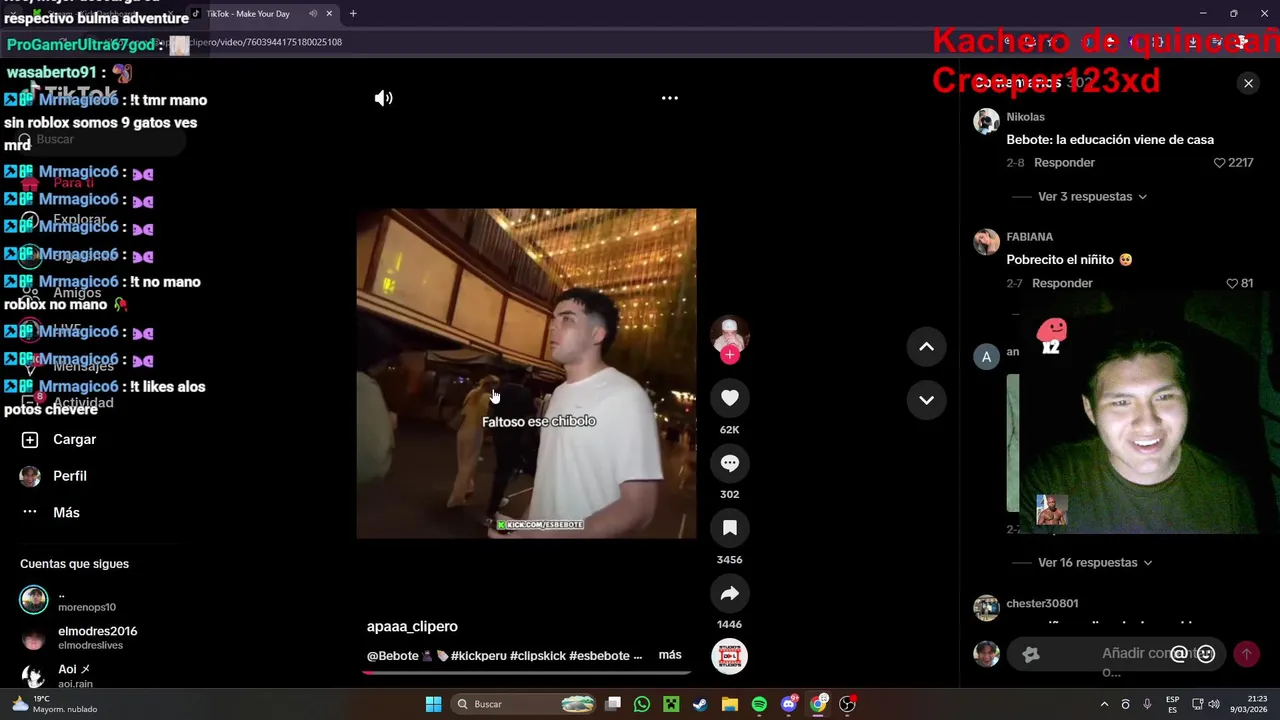Open the video three-dots options menu
This screenshot has width=1280, height=720.
(670, 98)
